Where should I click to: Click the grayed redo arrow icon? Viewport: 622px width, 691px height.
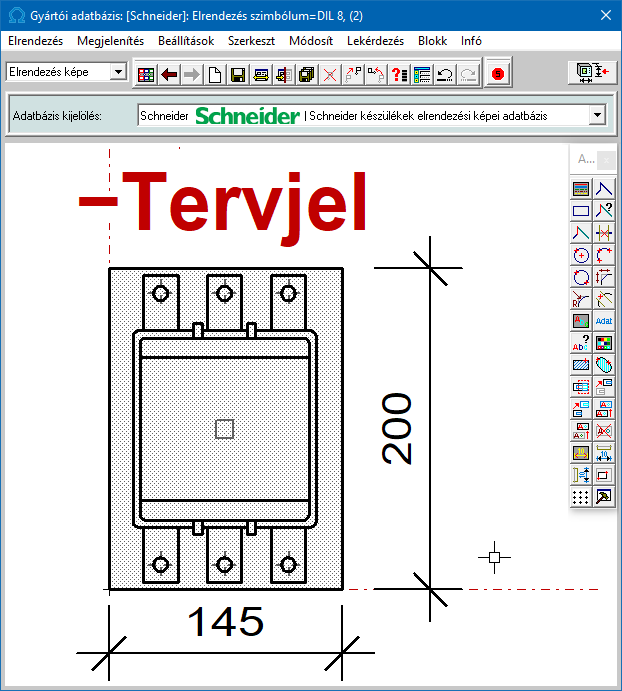(468, 74)
